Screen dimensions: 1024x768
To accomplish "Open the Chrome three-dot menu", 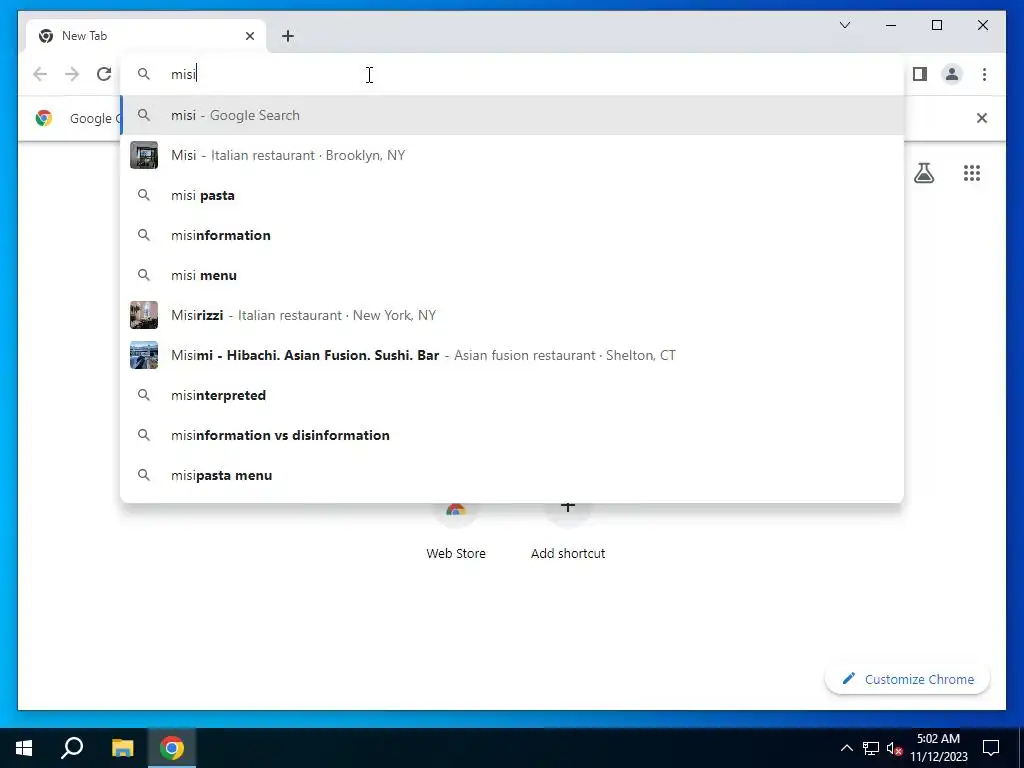I will point(984,74).
